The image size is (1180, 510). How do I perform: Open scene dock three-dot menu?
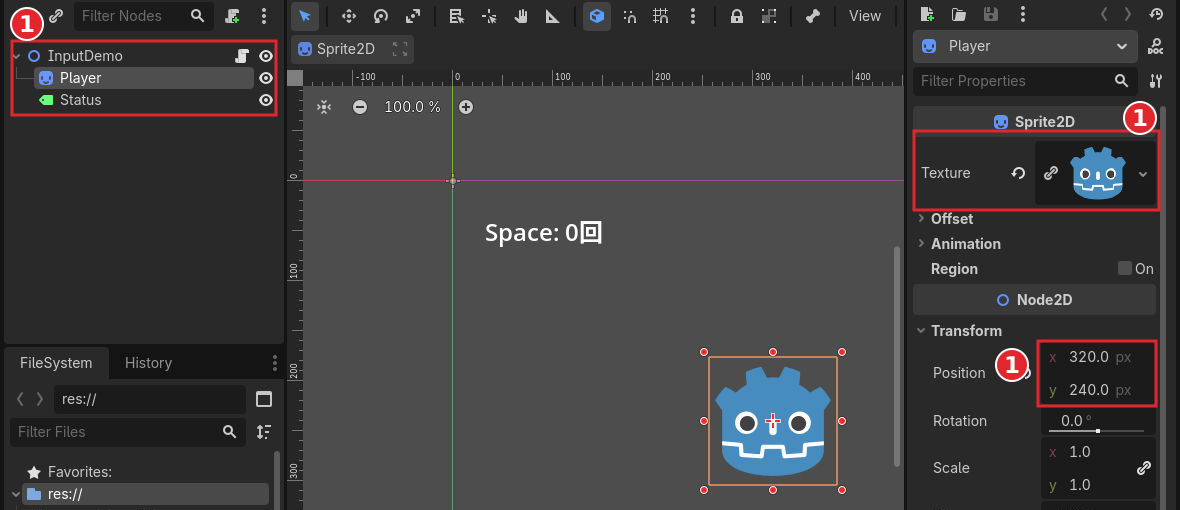263,16
